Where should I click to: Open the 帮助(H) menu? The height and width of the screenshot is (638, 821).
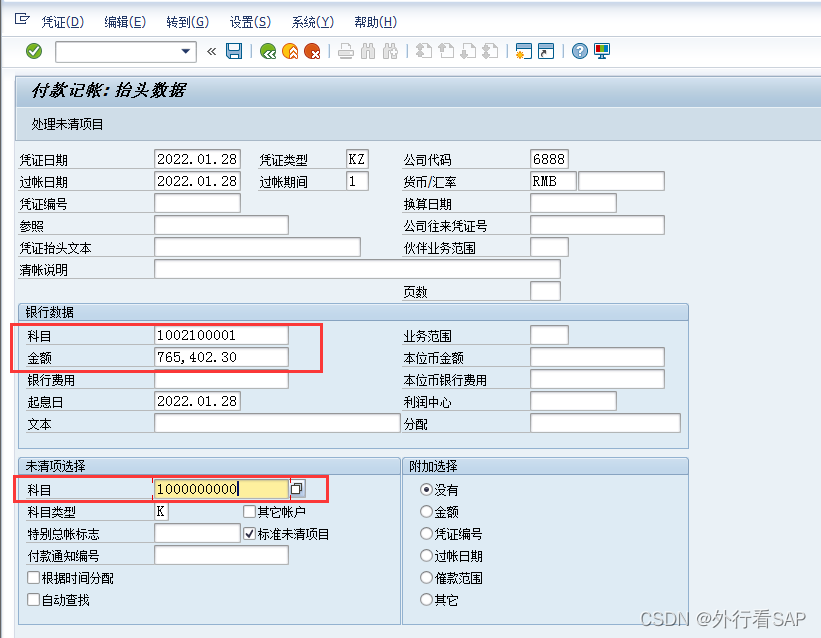click(375, 22)
